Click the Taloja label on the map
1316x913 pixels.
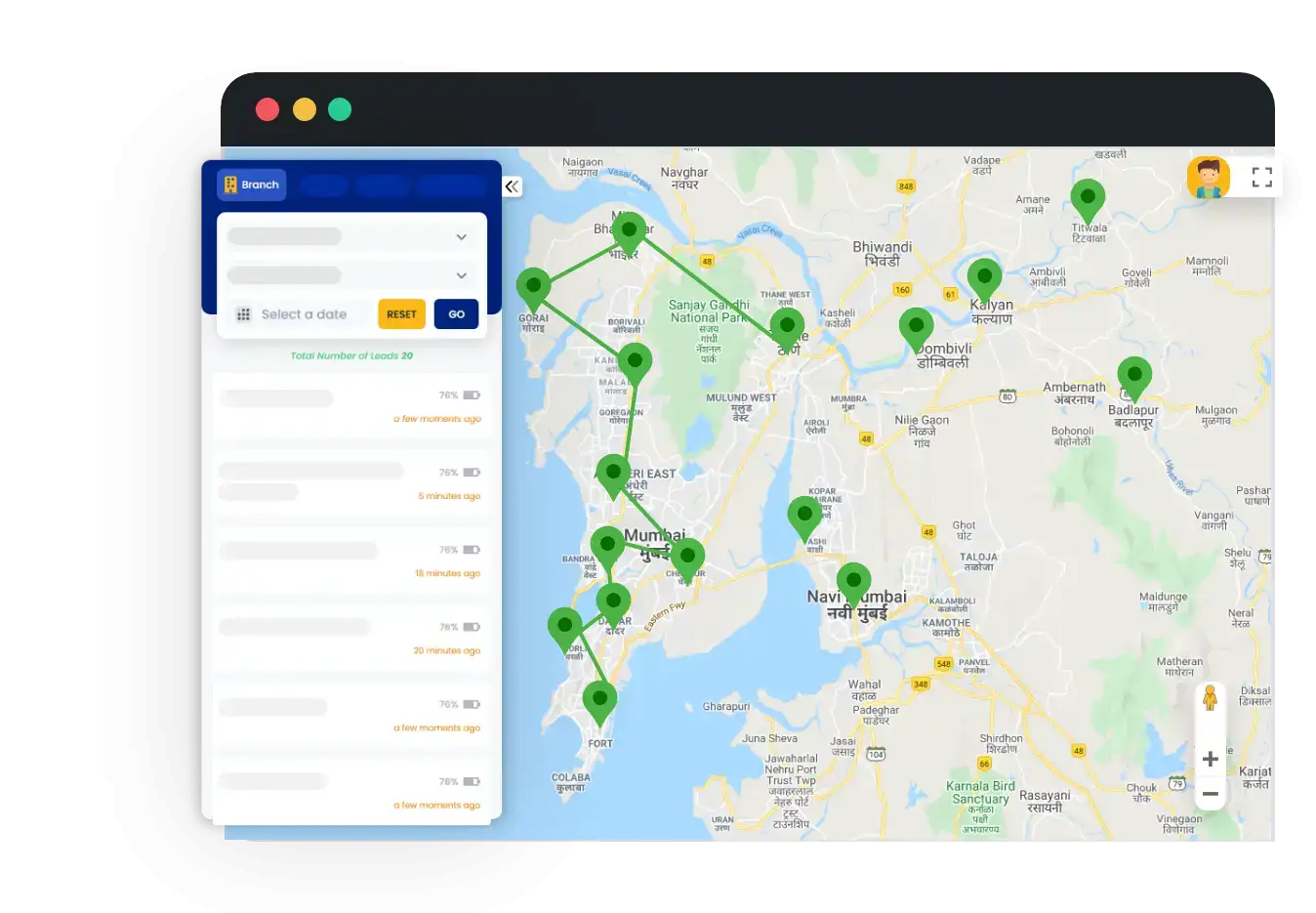(978, 561)
